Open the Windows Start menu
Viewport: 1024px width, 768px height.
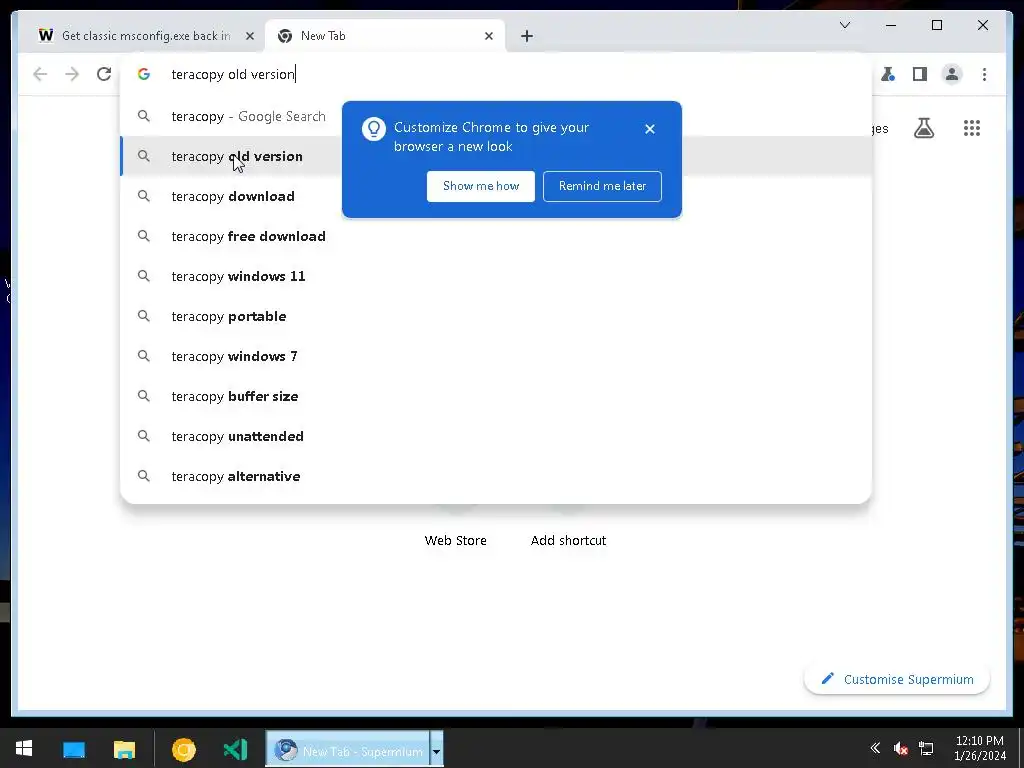point(24,749)
